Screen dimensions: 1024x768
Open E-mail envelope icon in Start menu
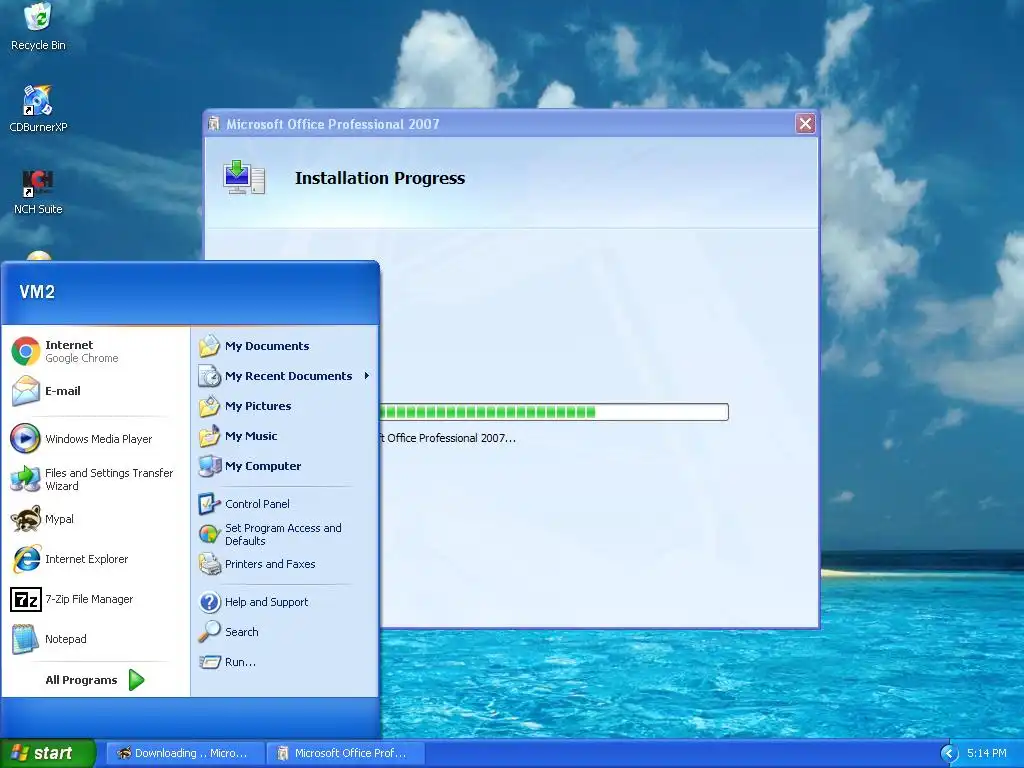26,391
